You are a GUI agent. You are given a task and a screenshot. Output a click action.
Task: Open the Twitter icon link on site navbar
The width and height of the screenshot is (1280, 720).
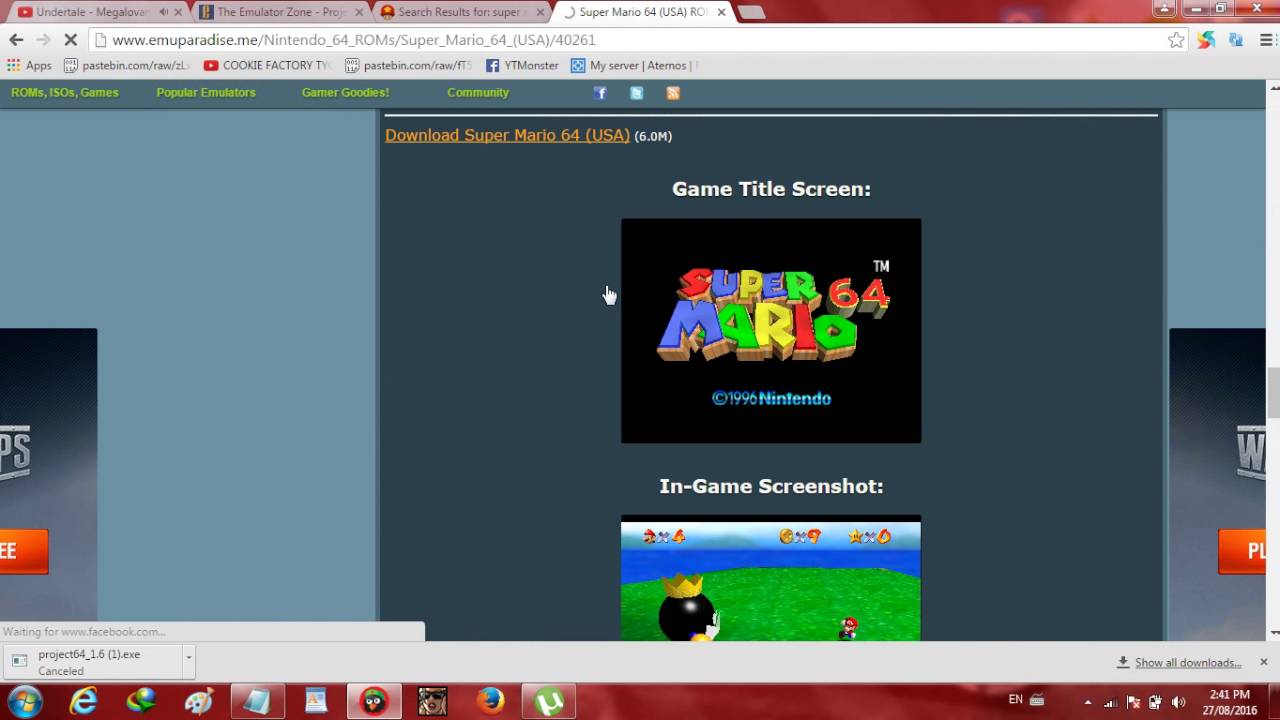click(x=636, y=93)
